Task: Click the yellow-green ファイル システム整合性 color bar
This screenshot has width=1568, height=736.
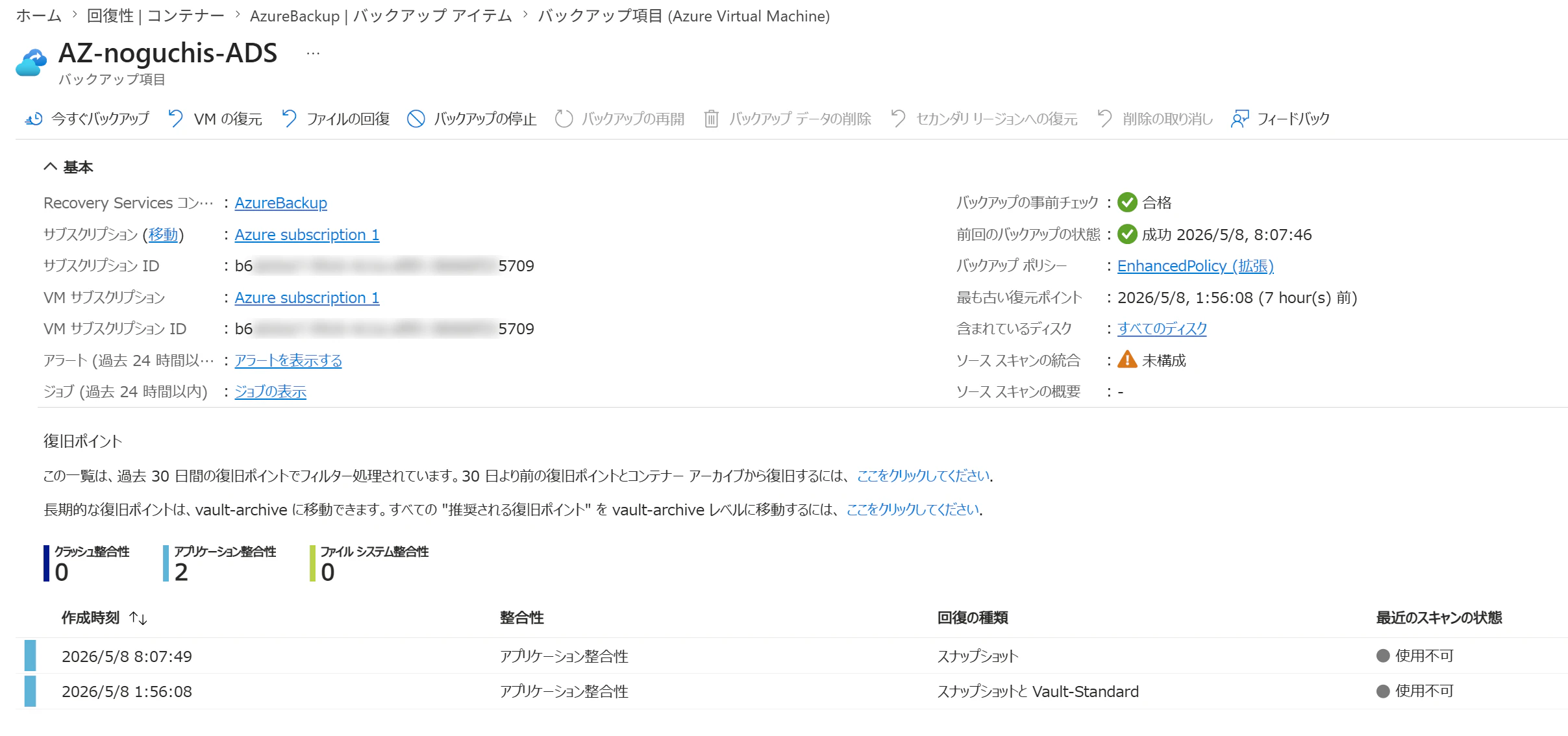Action: pos(312,563)
